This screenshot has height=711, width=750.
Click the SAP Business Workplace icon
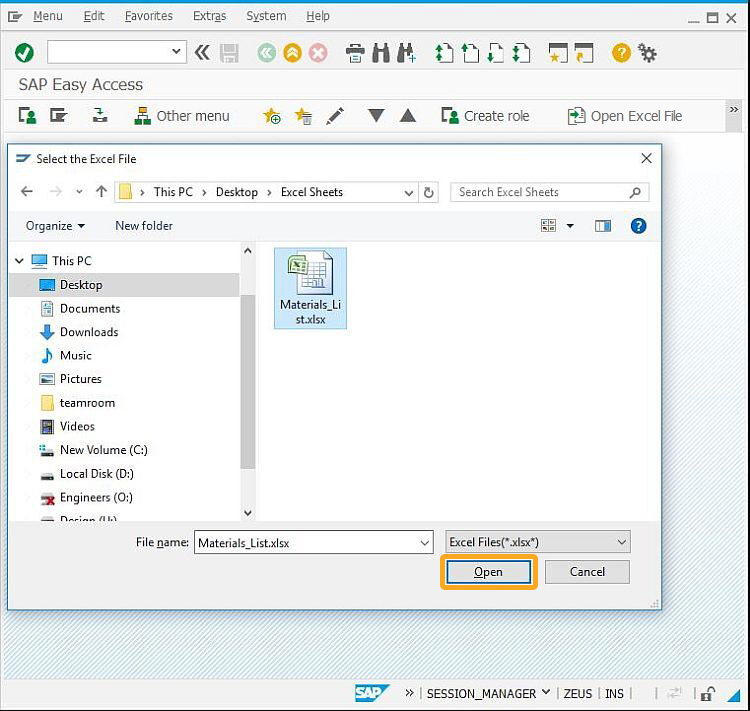(x=99, y=115)
